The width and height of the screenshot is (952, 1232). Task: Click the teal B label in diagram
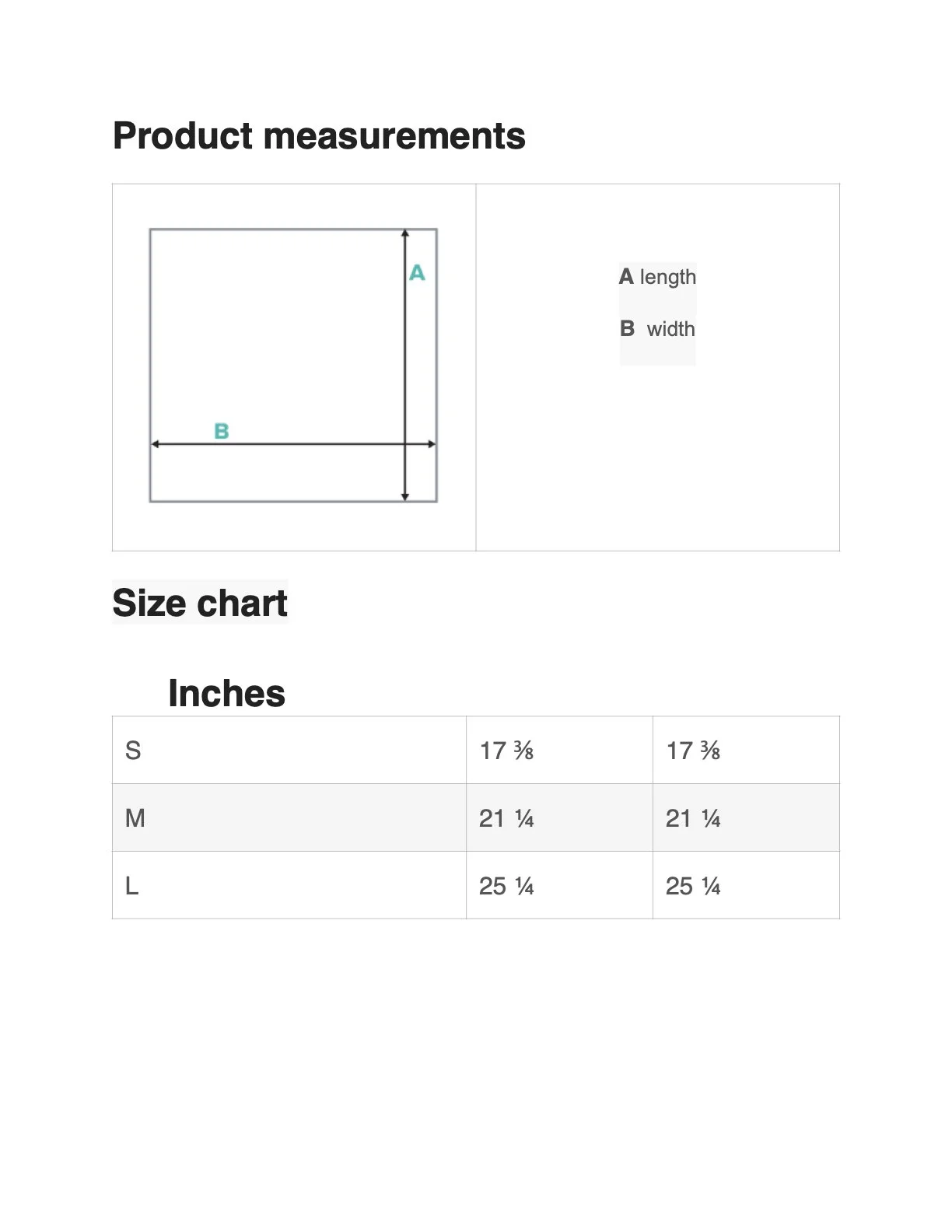[222, 431]
